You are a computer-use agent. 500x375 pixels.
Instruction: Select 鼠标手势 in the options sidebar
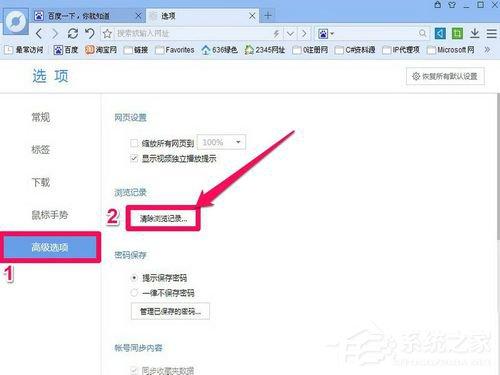coord(50,215)
